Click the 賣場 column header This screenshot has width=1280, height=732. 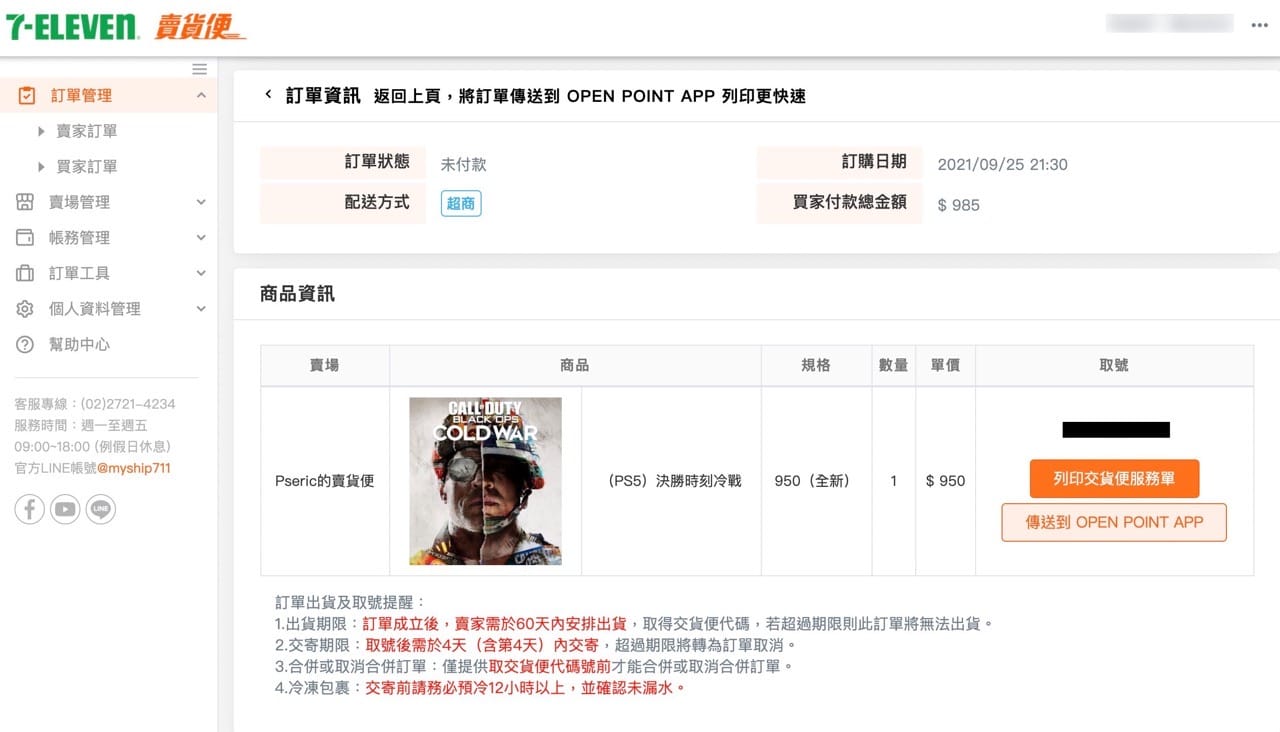325,365
